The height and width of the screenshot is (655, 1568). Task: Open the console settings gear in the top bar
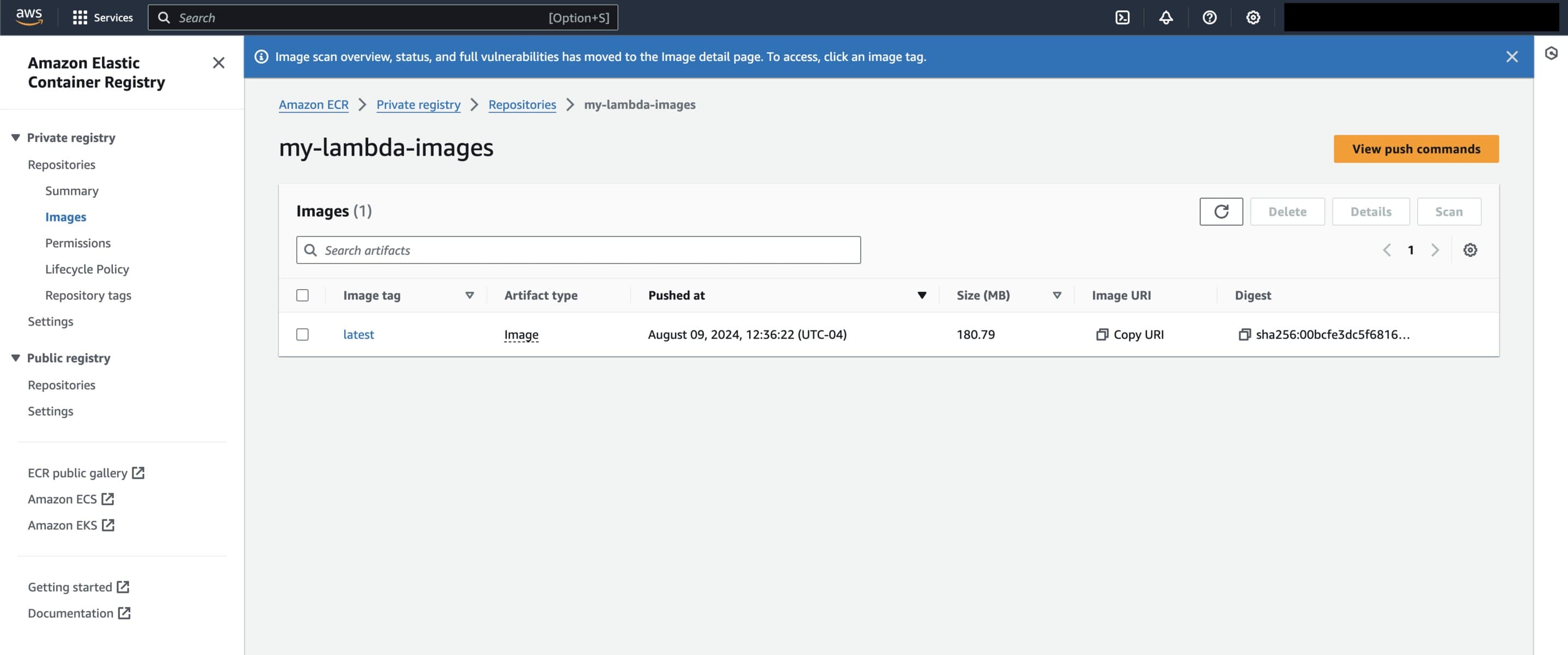click(1253, 17)
